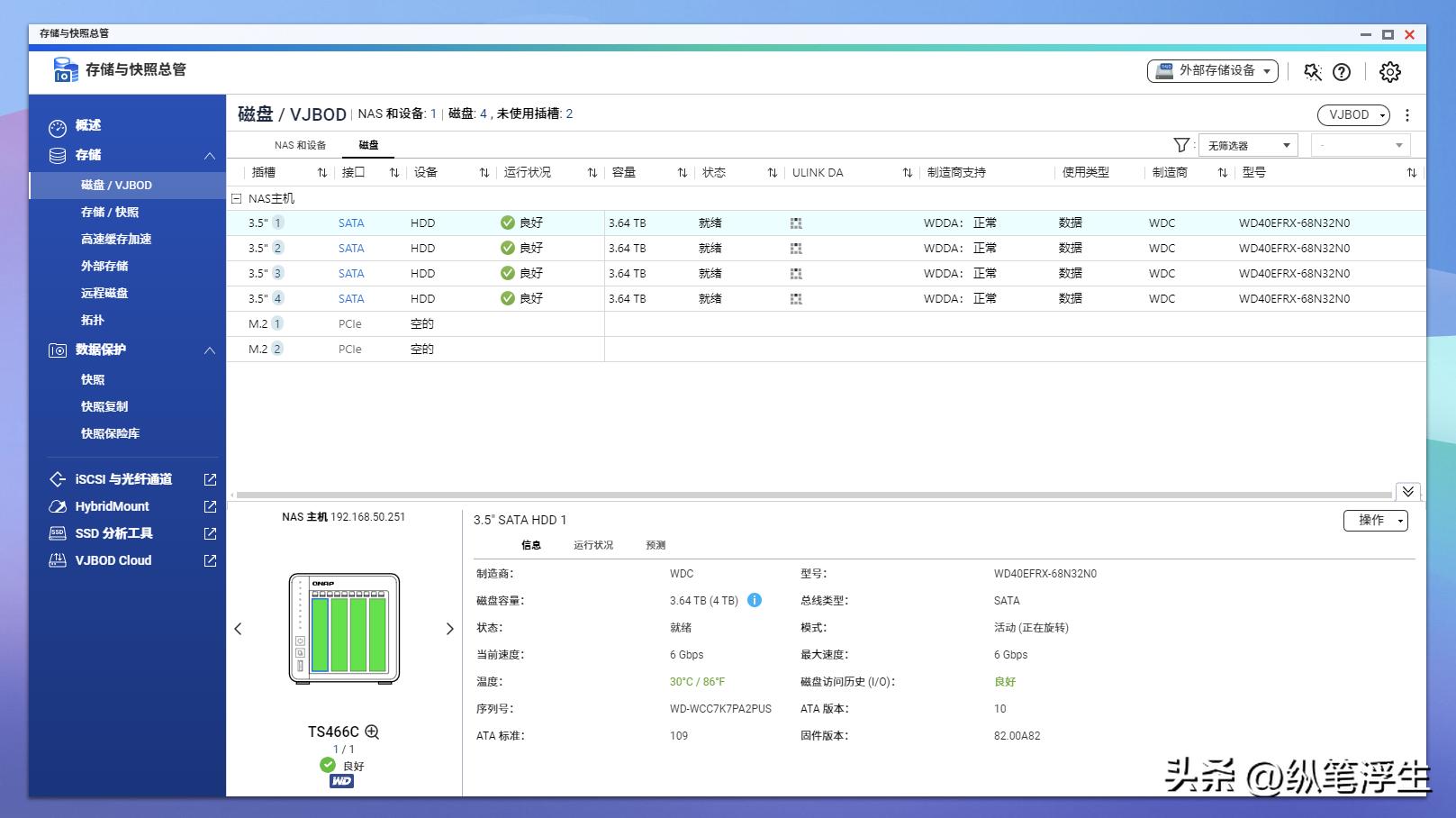Open the settings gear in Storage & Snapshots
The height and width of the screenshot is (818, 1456).
coord(1389,71)
